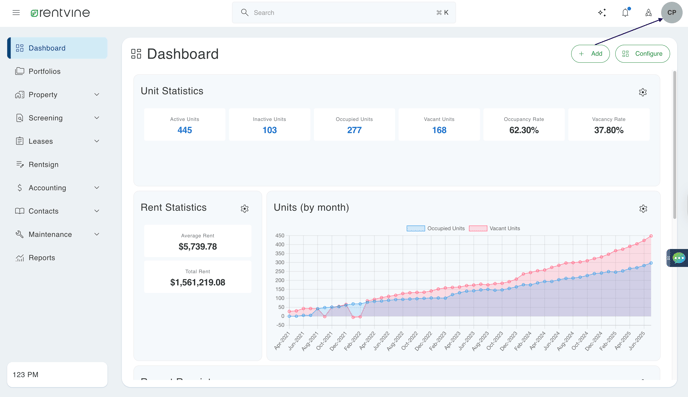Click the alert icon beside the bell
The height and width of the screenshot is (397, 688).
648,13
